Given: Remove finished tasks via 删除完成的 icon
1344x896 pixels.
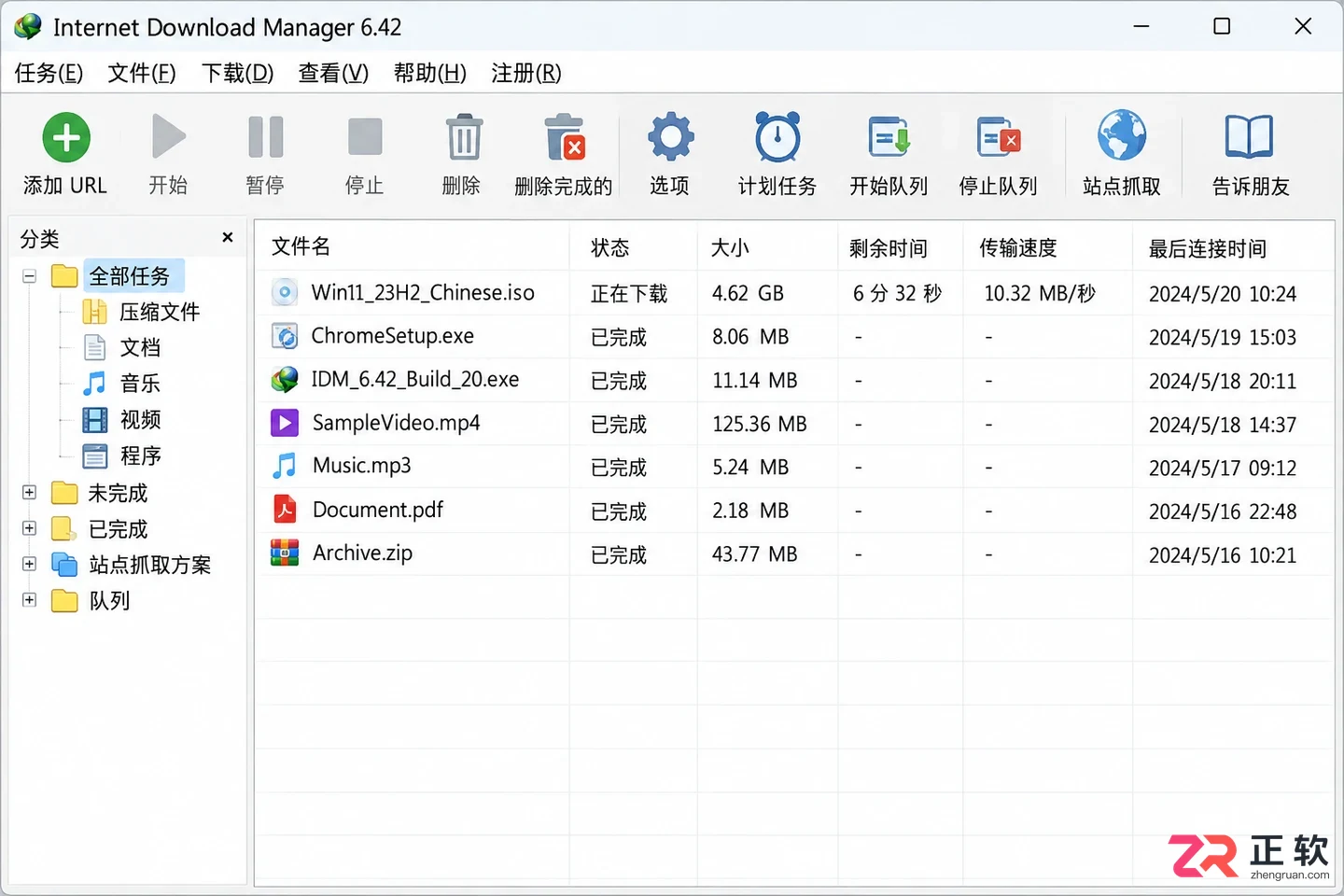Looking at the screenshot, I should (565, 137).
